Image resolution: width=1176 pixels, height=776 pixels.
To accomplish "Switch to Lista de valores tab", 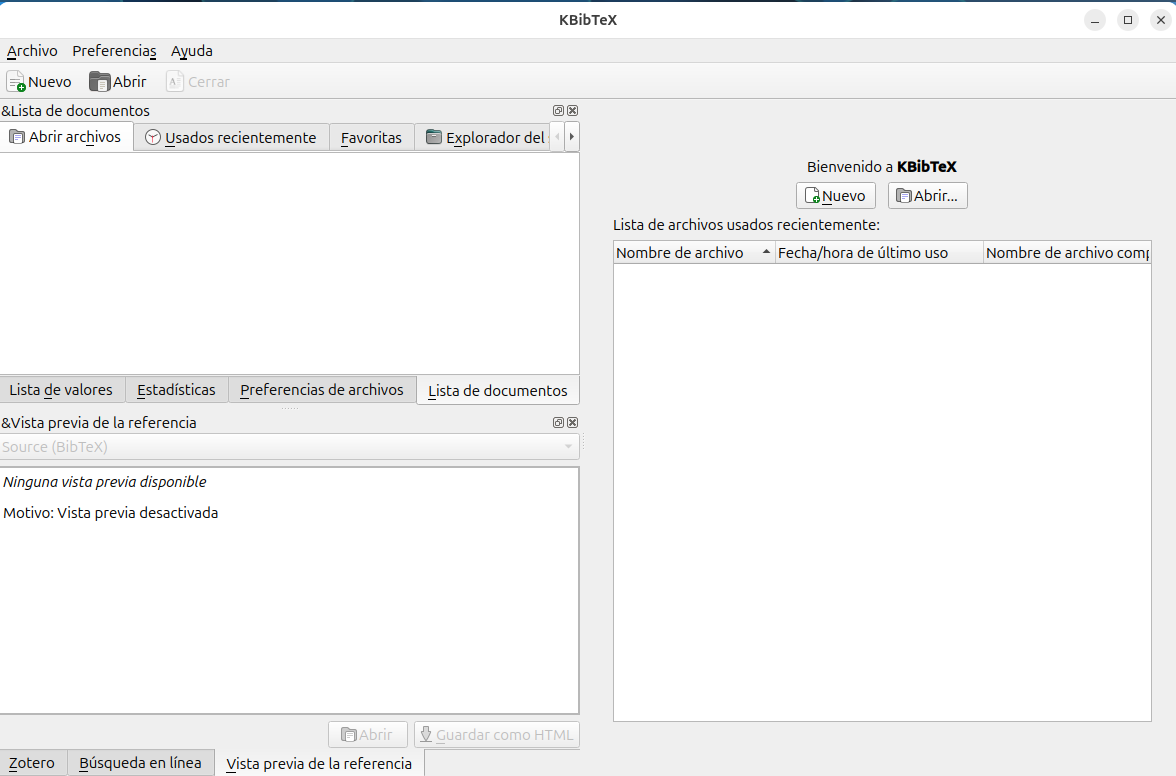I will point(61,390).
